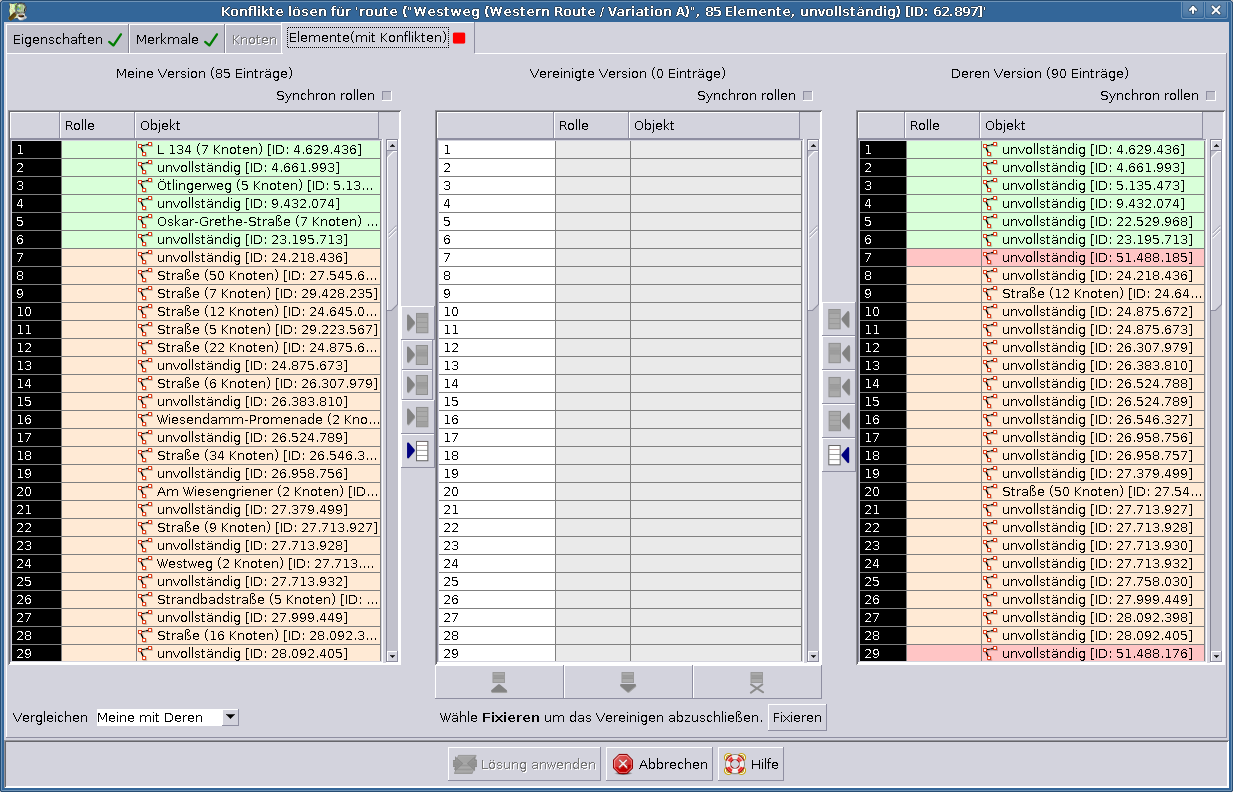Click the lifebuoy Hilfe icon
The height and width of the screenshot is (792, 1233).
click(x=734, y=764)
